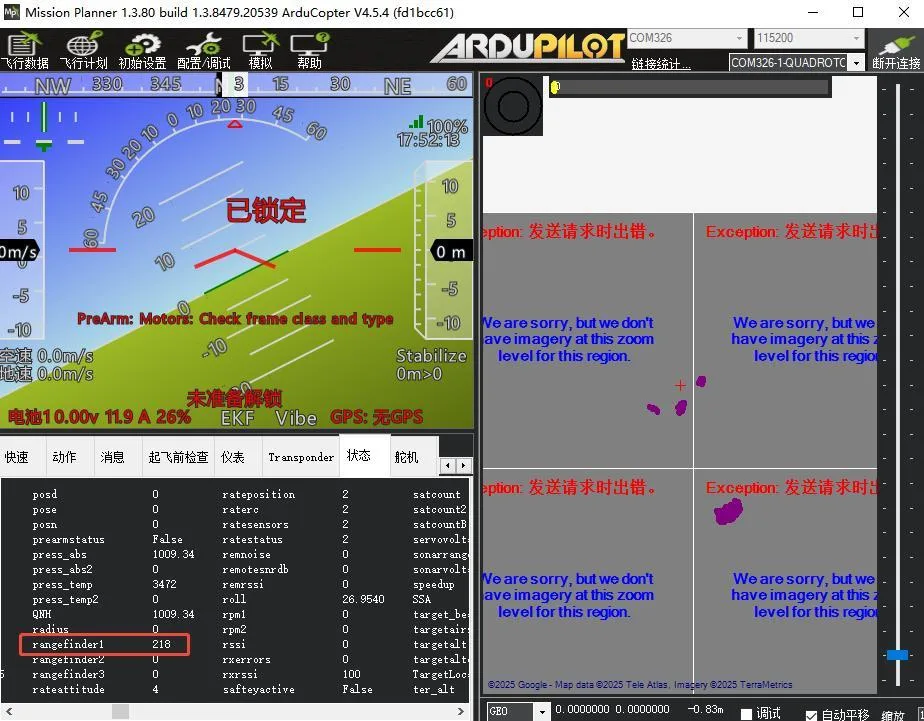Click the status list horizontal scrollbar thumb
This screenshot has width=924, height=721.
120,712
